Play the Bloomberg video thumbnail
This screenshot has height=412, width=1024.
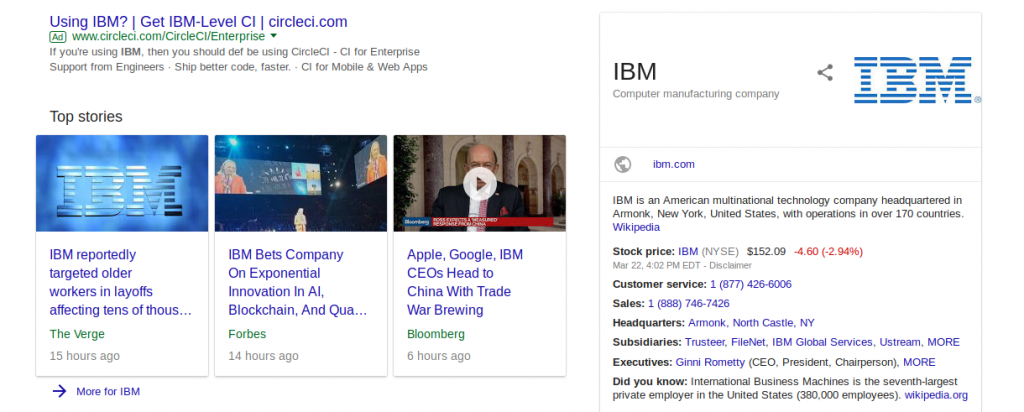pos(479,183)
